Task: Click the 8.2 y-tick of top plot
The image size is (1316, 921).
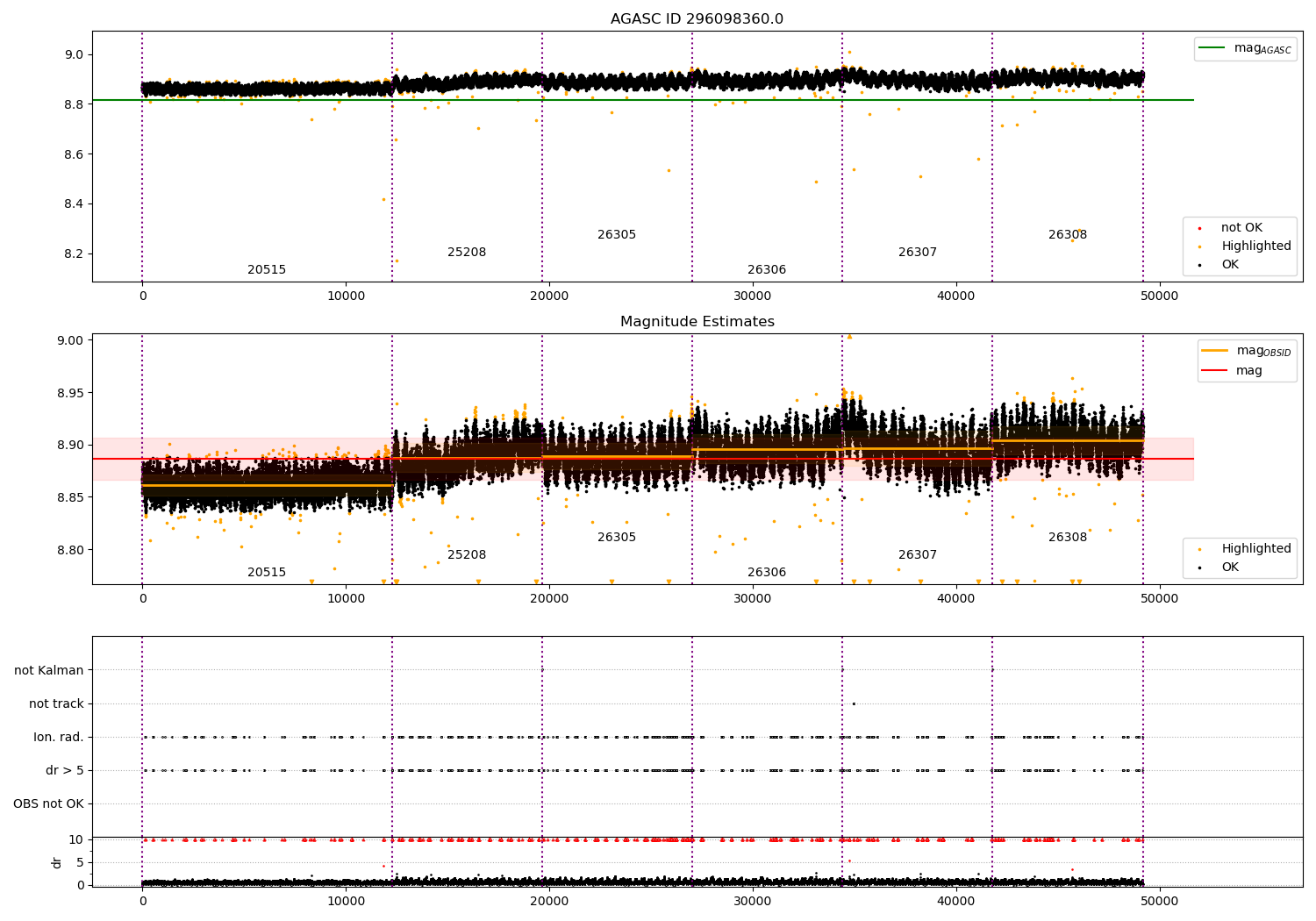Action: click(x=74, y=254)
